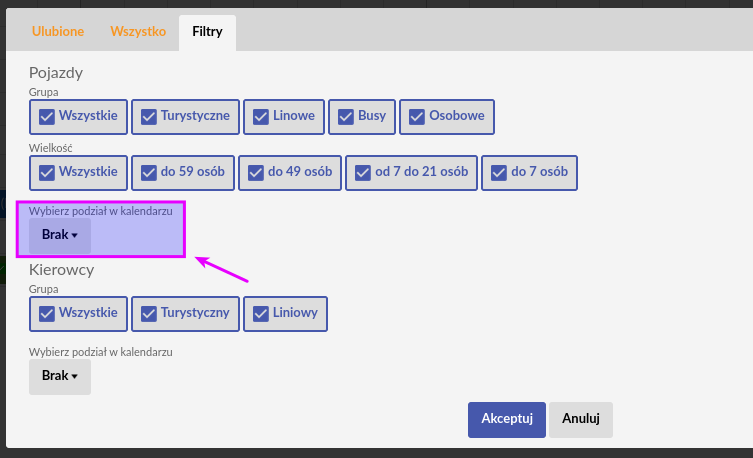Toggle the do 7 osób checkbox
The height and width of the screenshot is (458, 753).
tap(530, 173)
